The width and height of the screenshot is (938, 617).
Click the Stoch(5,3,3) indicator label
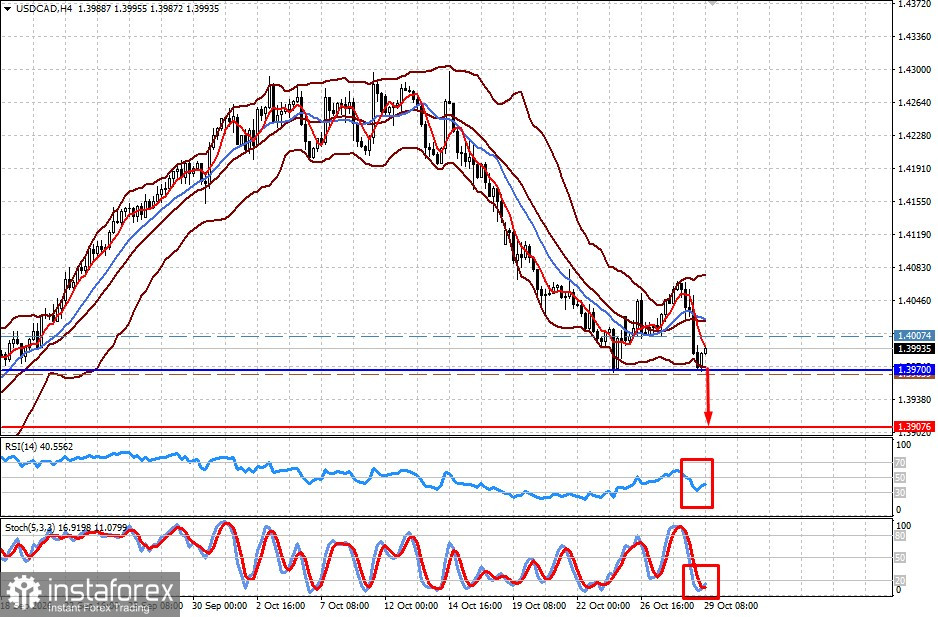click(66, 527)
